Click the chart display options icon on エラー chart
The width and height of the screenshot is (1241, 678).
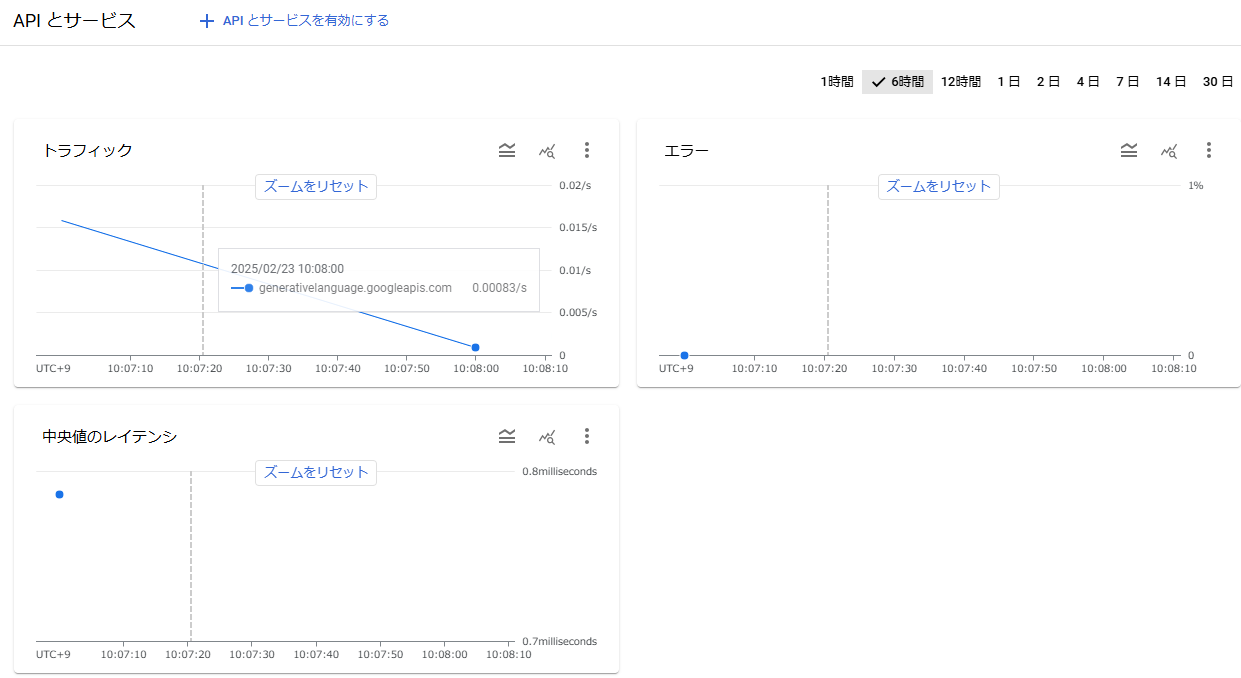pos(1129,150)
